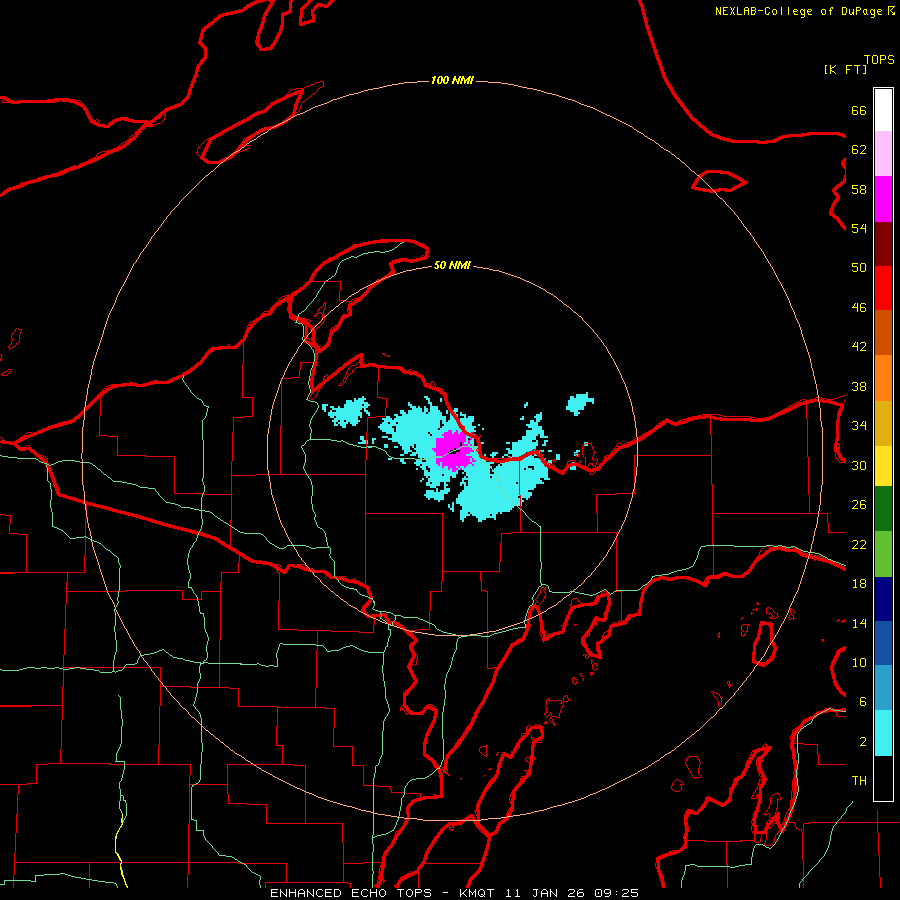Click the gold legend swatch

(883, 424)
